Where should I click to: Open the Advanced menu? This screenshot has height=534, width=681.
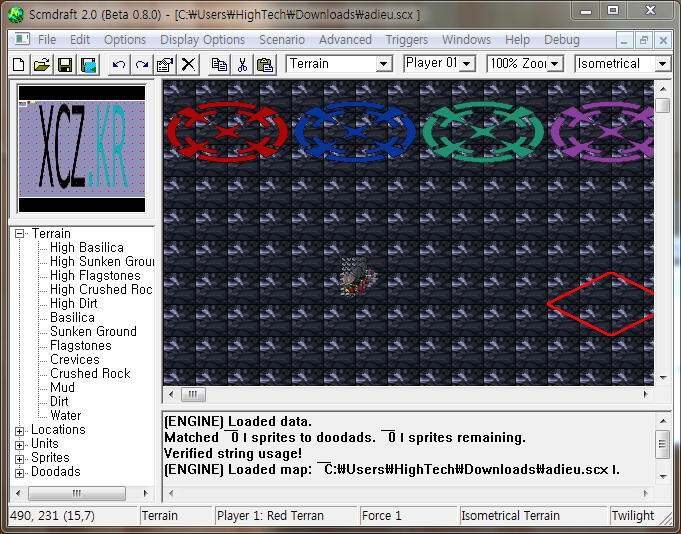click(x=345, y=40)
